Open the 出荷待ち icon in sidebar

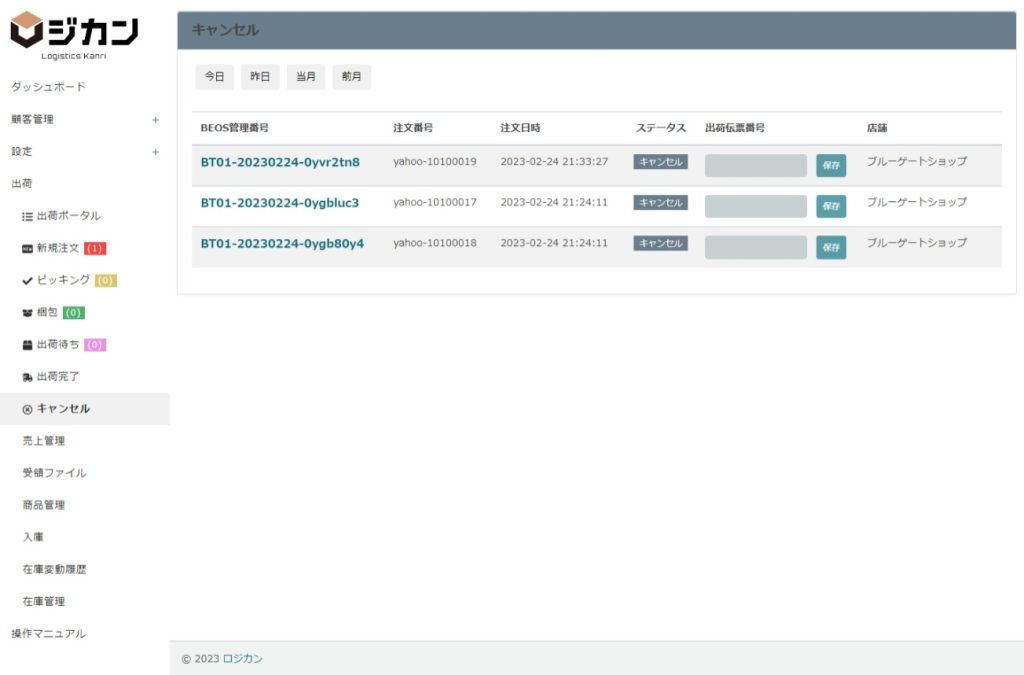click(x=27, y=345)
